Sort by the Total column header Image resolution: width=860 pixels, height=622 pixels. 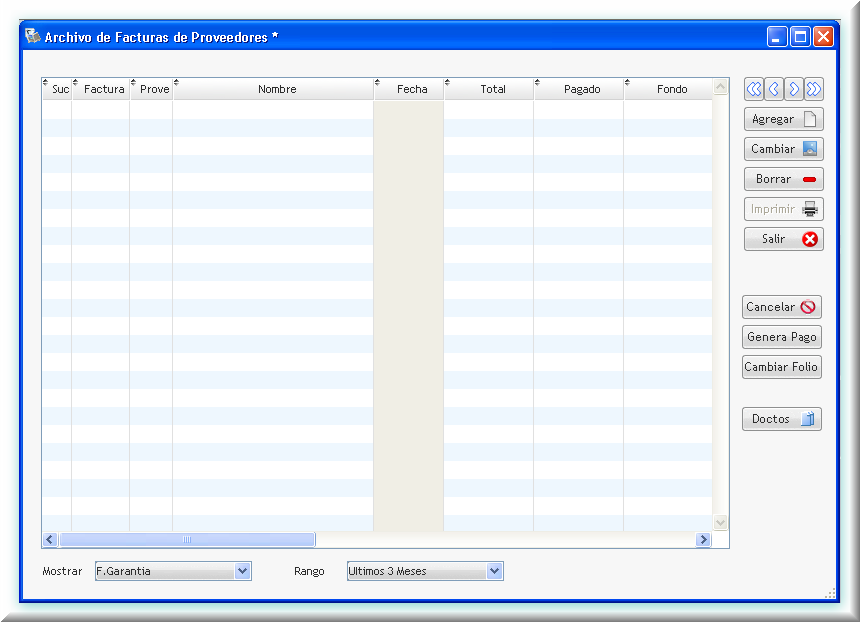tap(489, 89)
